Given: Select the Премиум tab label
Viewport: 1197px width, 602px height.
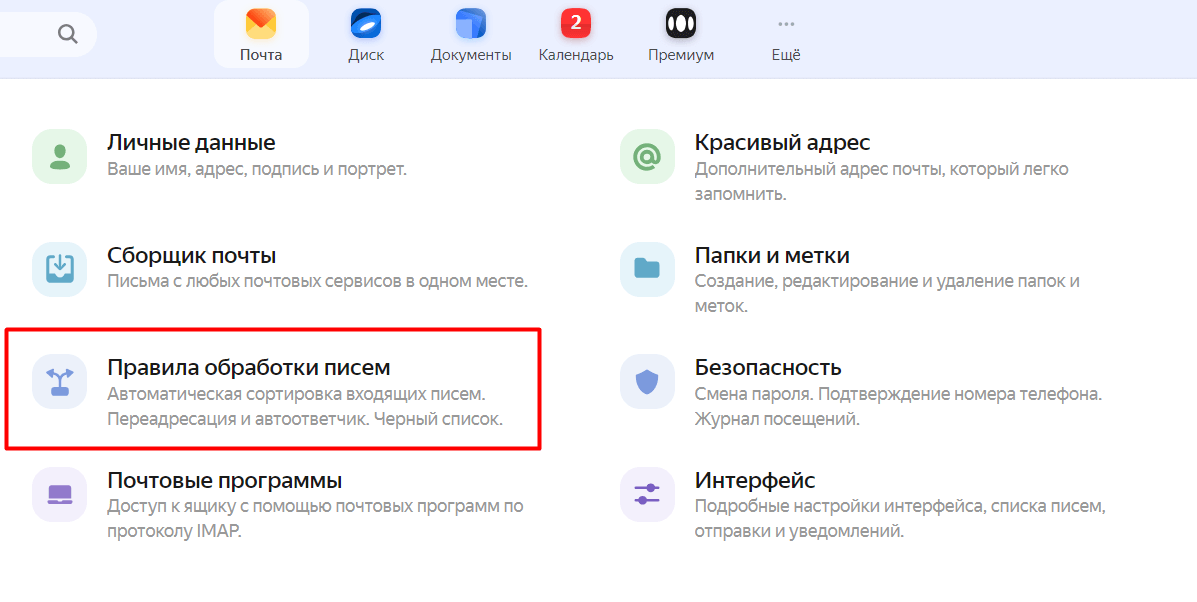Looking at the screenshot, I should [x=681, y=55].
